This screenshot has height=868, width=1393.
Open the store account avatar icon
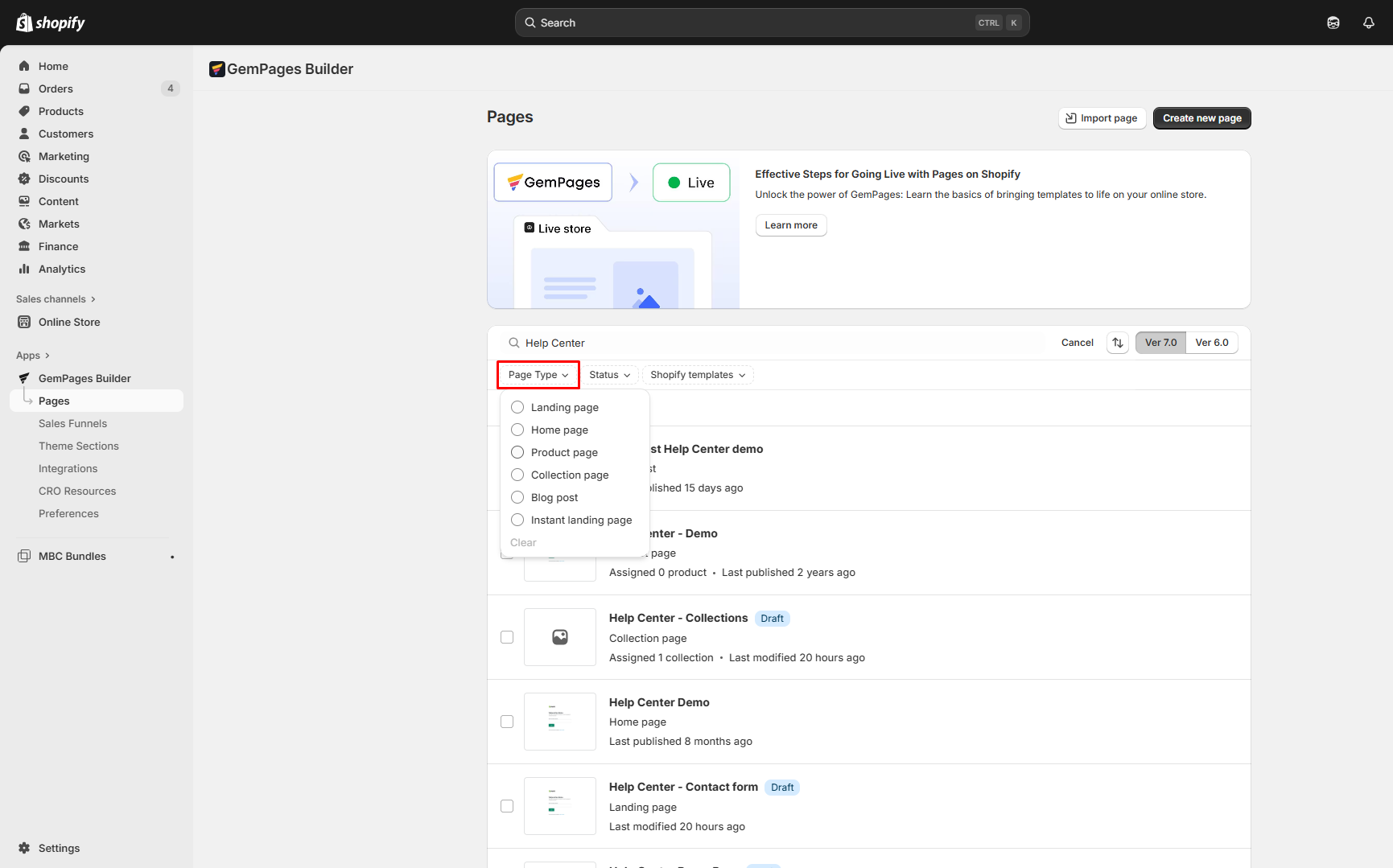point(1333,23)
